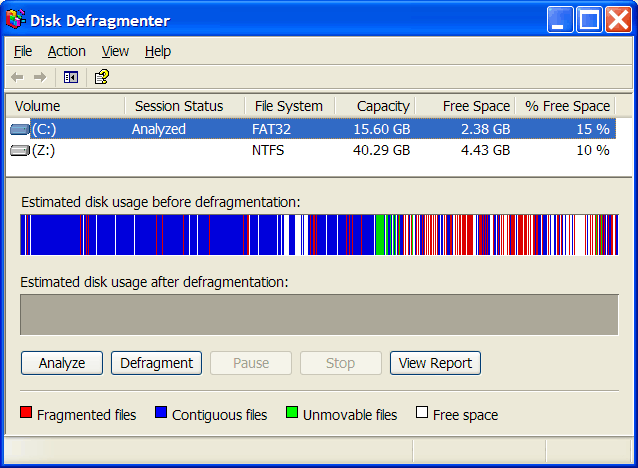The image size is (638, 468).
Task: Click the Disk Defragmenter title bar icon
Action: click(16, 20)
